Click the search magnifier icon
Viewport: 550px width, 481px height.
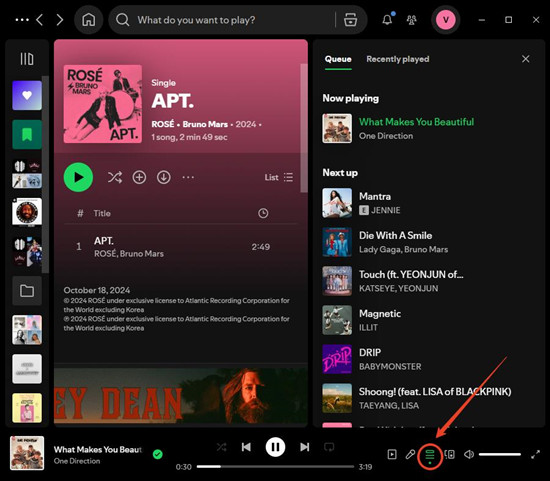122,20
